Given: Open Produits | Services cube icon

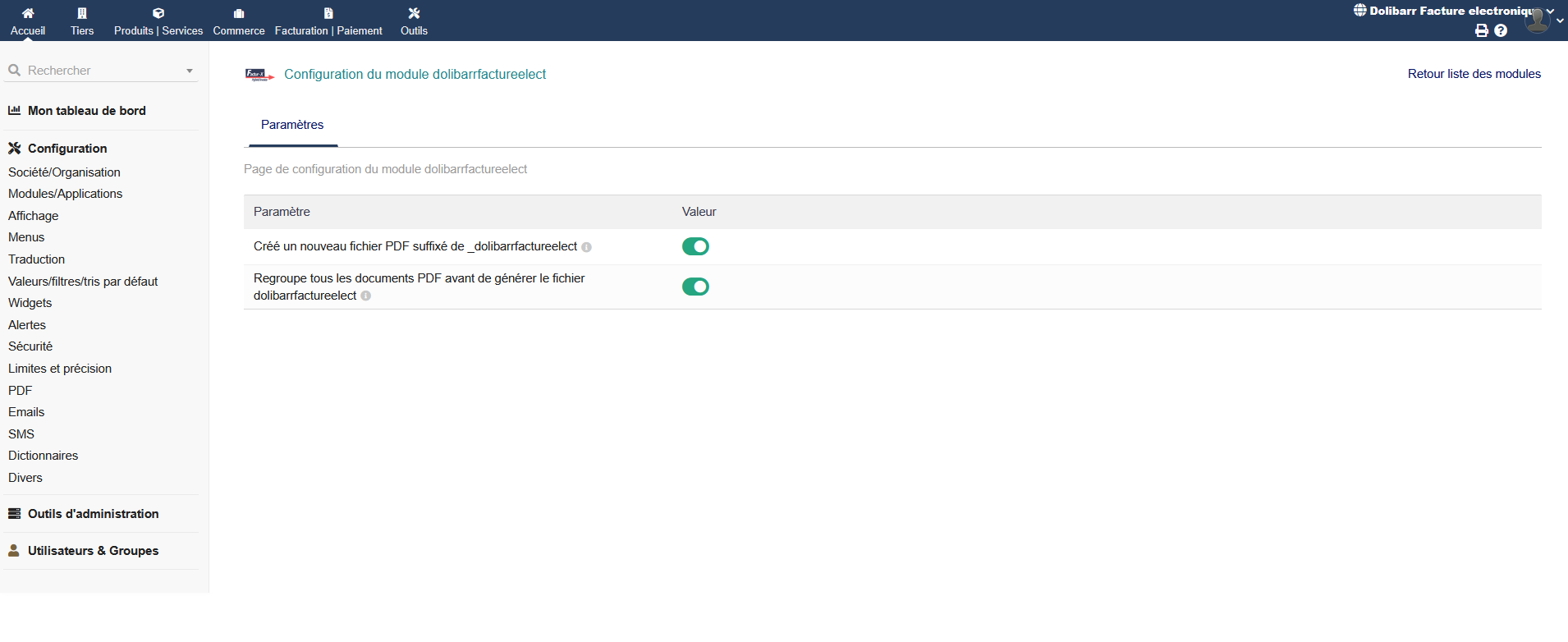Looking at the screenshot, I should click(158, 13).
